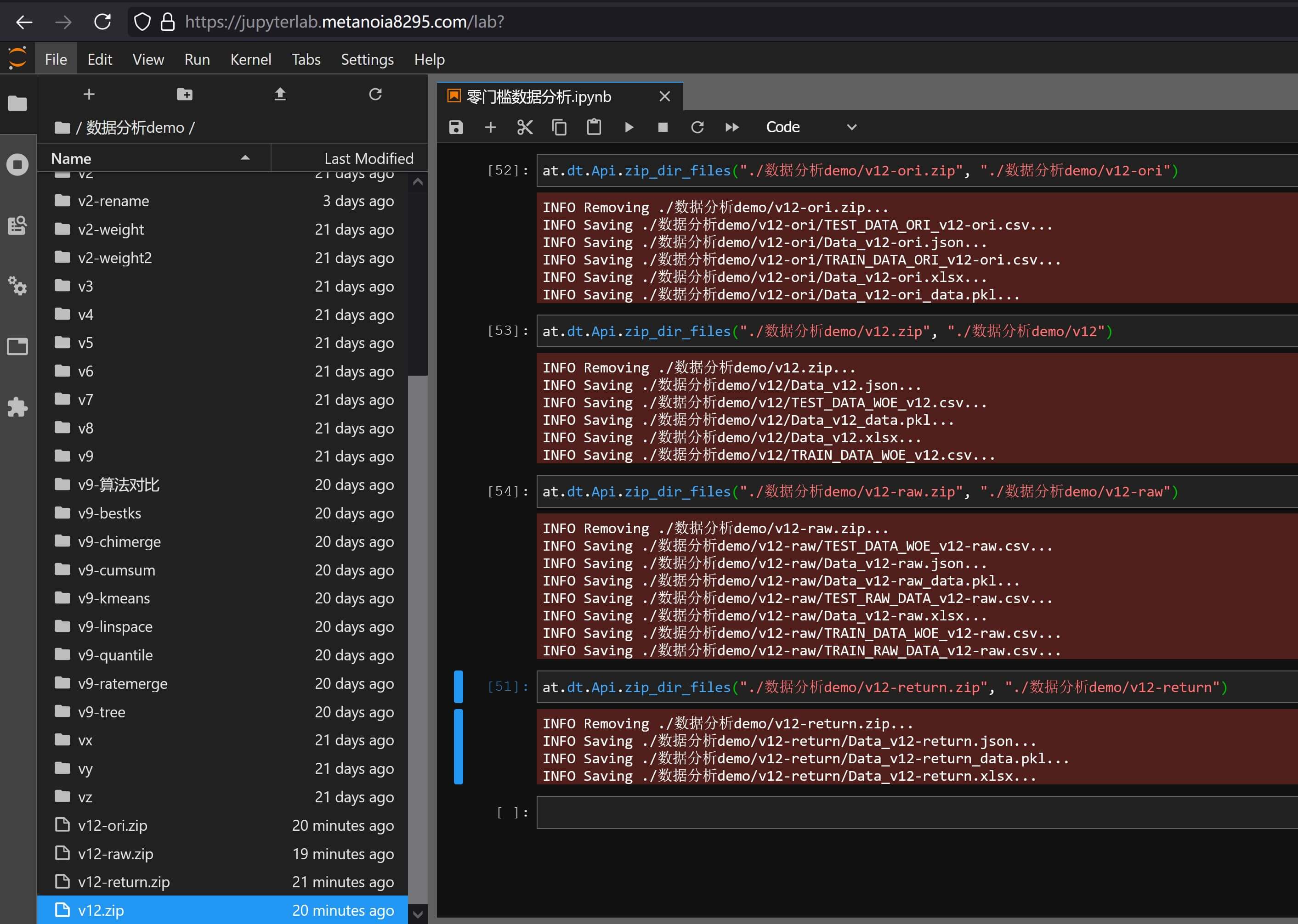Create a new folder in the file browser

tap(184, 94)
